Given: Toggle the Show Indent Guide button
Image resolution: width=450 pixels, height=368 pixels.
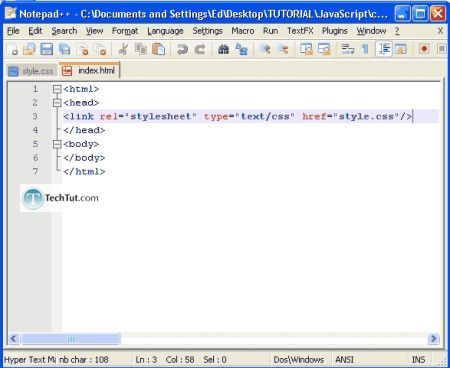Looking at the screenshot, I should click(x=384, y=49).
